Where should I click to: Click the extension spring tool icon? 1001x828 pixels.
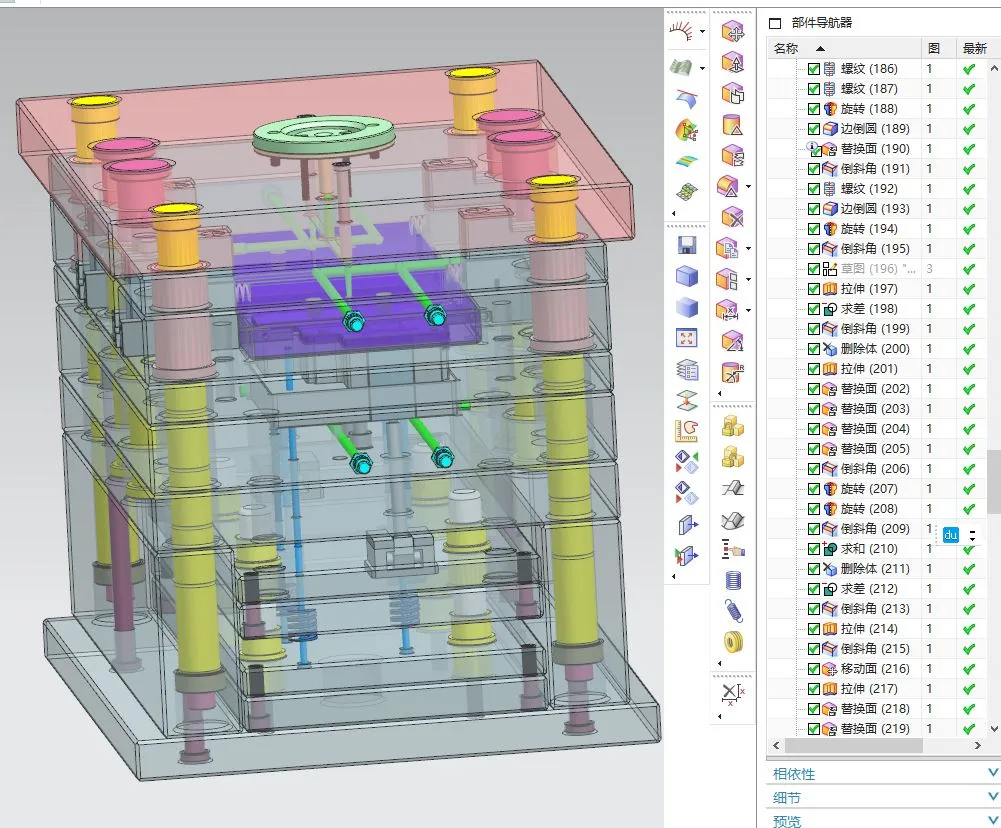point(732,609)
